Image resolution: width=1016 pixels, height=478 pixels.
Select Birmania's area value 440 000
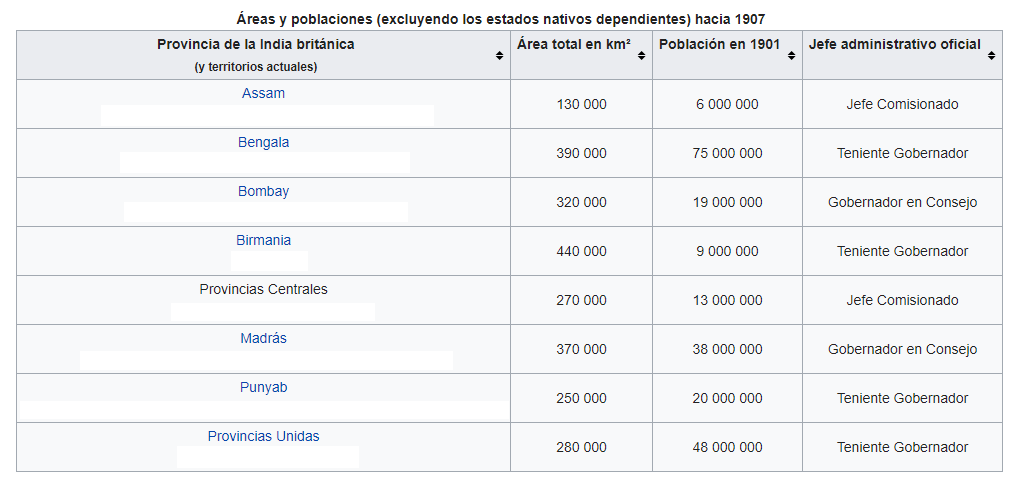tap(581, 251)
